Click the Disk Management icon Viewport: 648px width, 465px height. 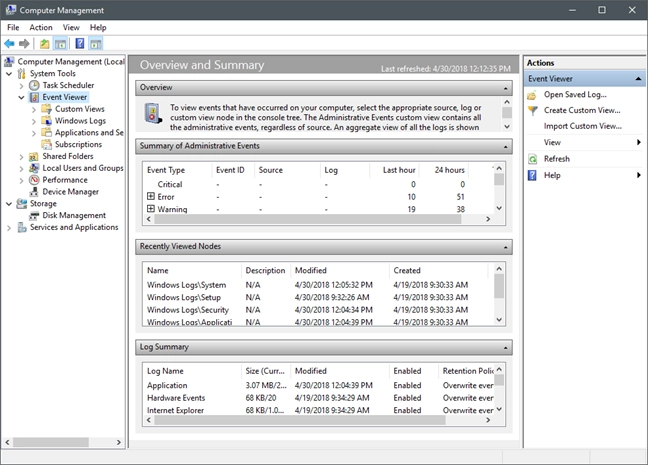[x=34, y=215]
